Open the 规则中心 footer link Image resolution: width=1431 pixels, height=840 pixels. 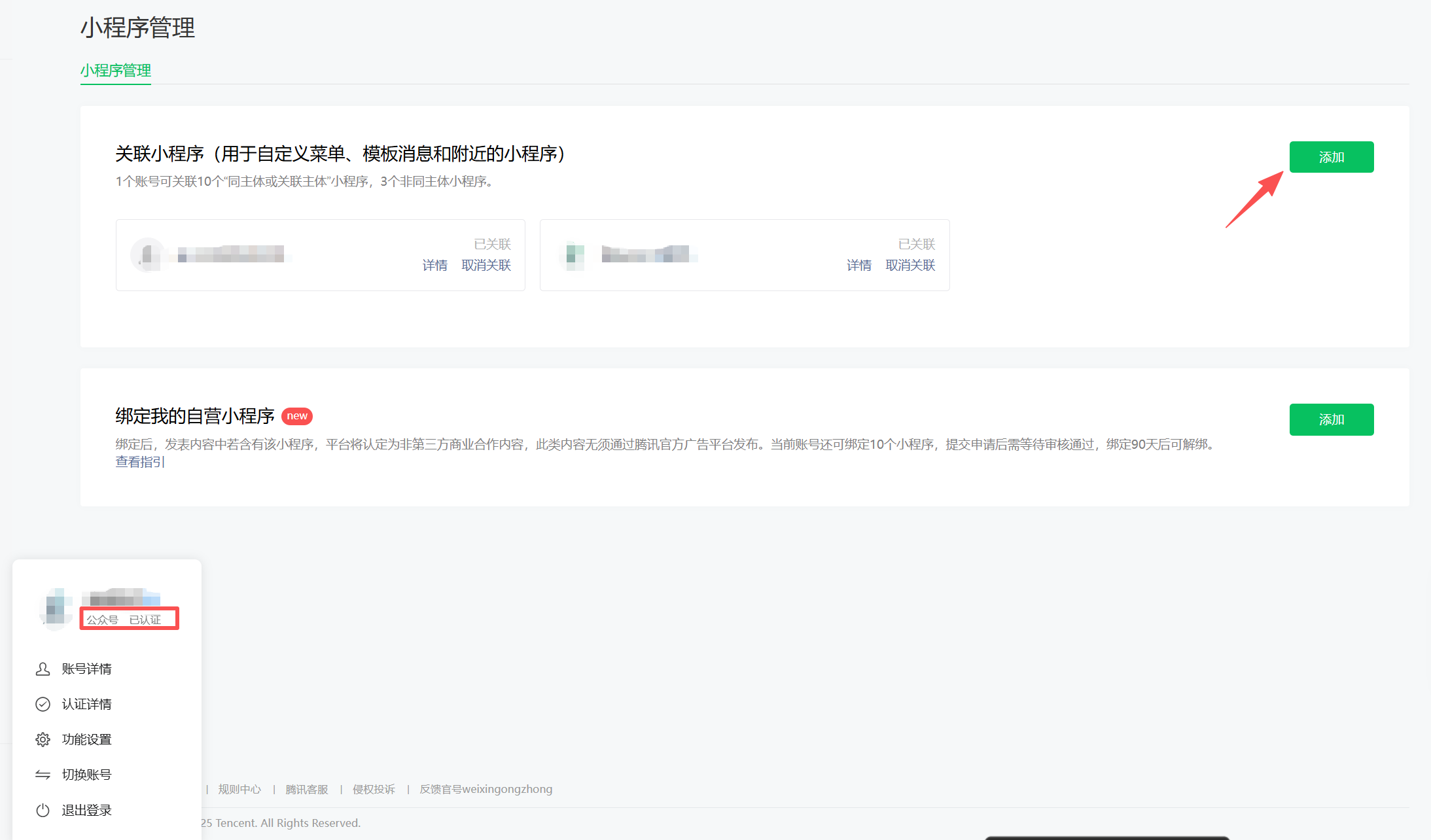point(239,789)
